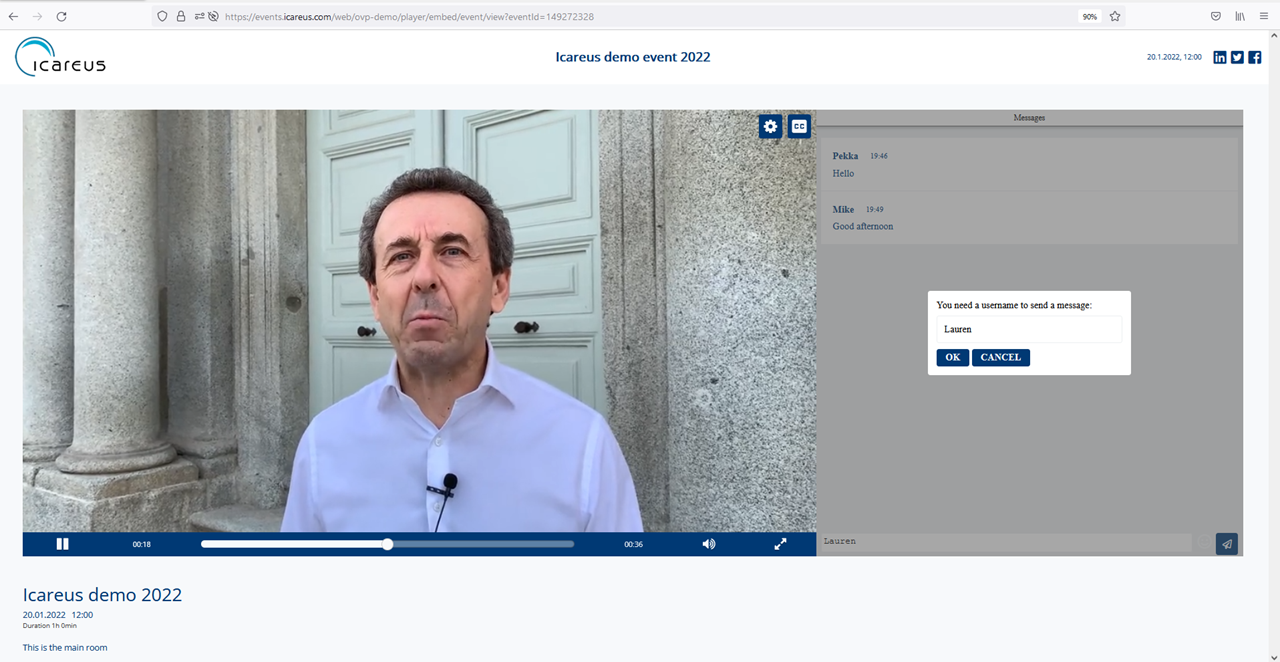Reload the page in the browser
Viewport: 1280px width, 662px height.
tap(61, 16)
